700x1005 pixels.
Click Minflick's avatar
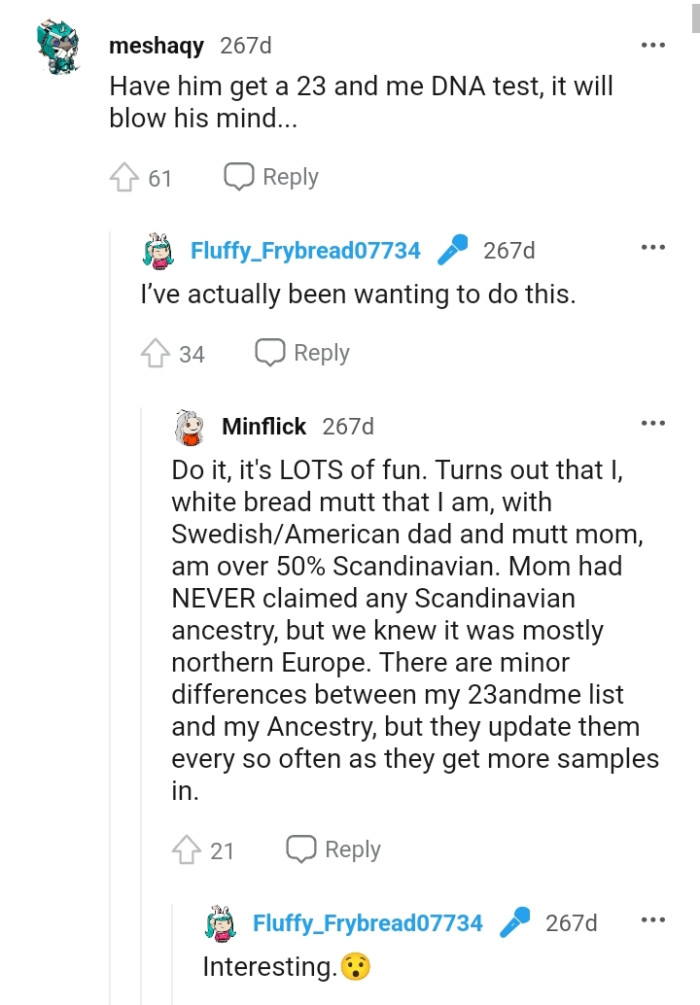click(191, 425)
